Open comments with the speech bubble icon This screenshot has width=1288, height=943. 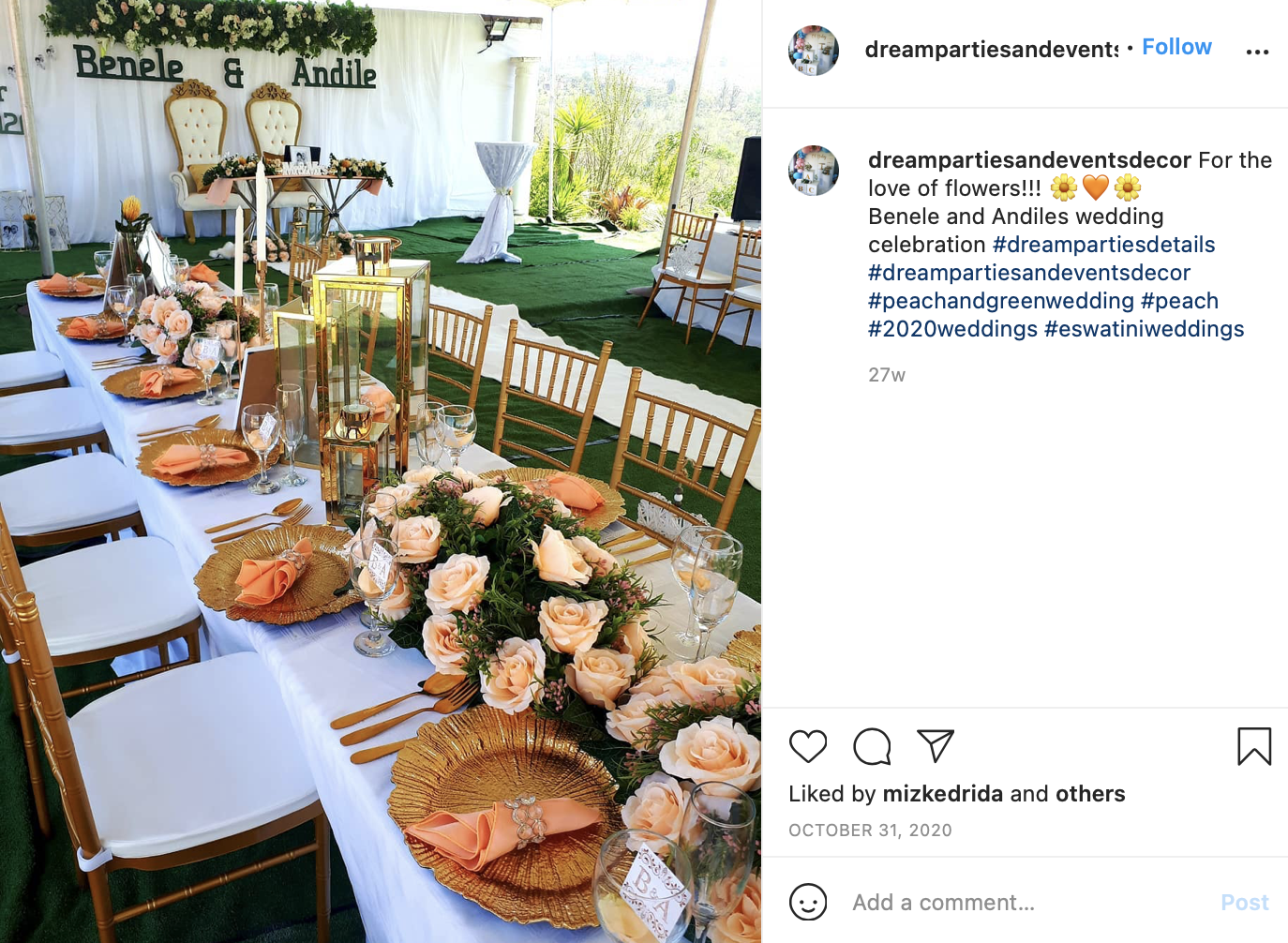tap(872, 746)
